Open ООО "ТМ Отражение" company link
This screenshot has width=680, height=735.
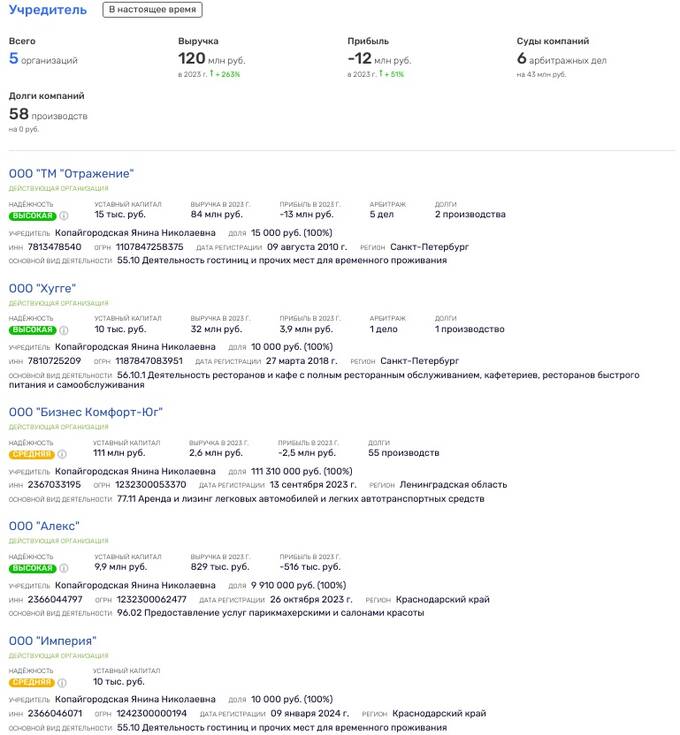point(71,174)
